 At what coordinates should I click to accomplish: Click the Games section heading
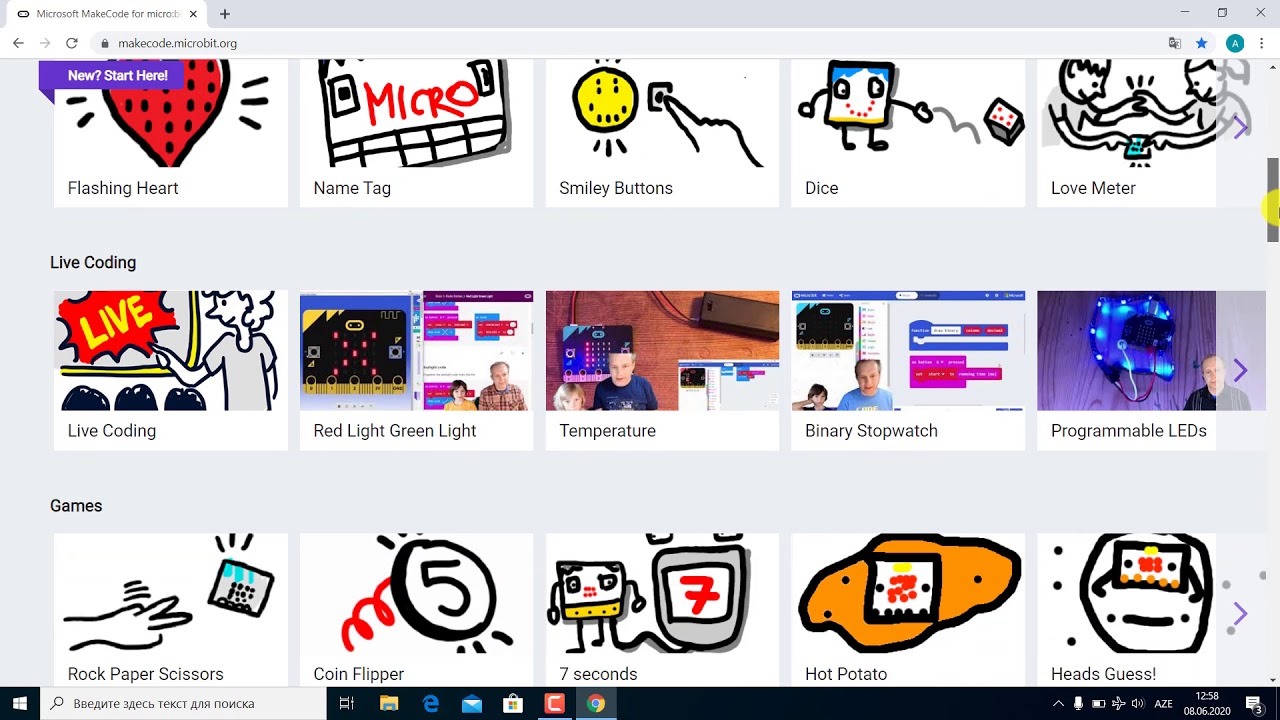(x=76, y=506)
